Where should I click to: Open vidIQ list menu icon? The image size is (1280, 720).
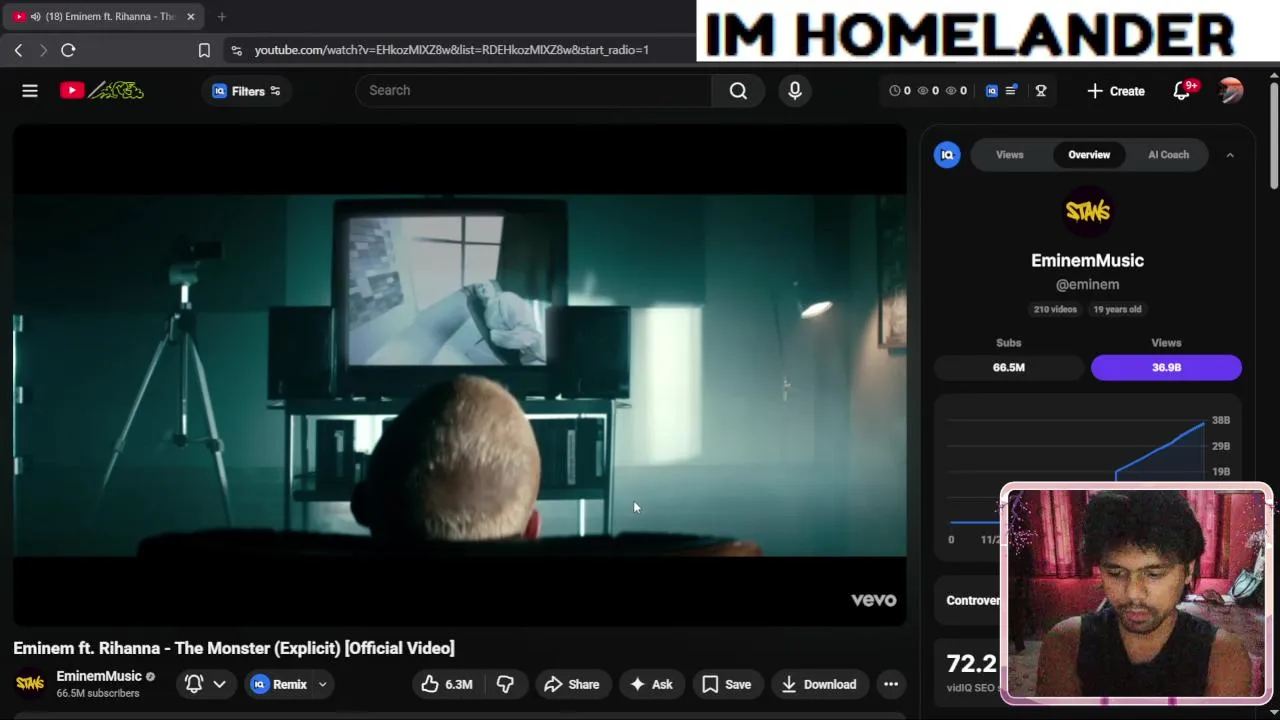pos(1011,91)
